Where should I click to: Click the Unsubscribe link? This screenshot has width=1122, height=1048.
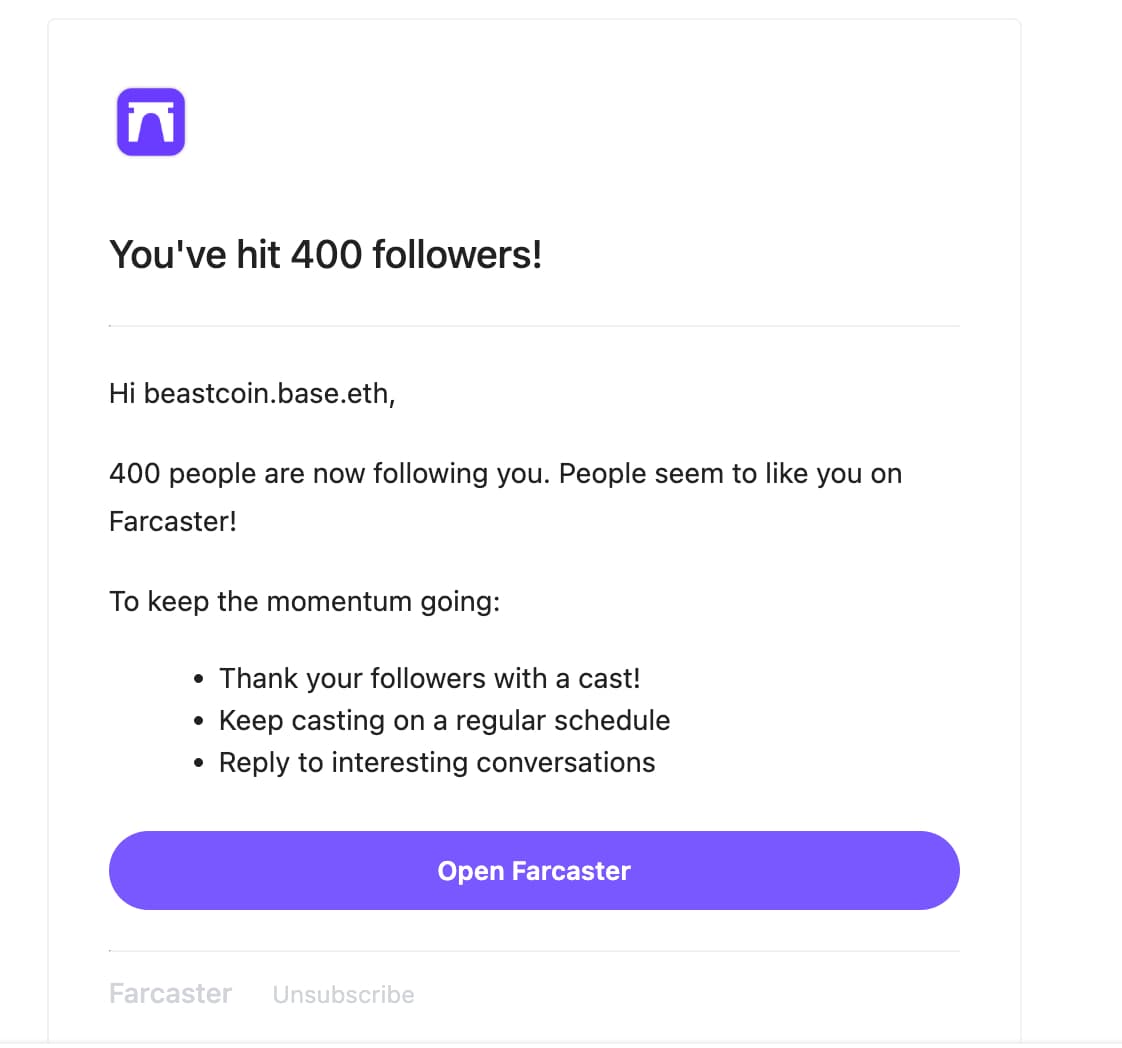(343, 995)
